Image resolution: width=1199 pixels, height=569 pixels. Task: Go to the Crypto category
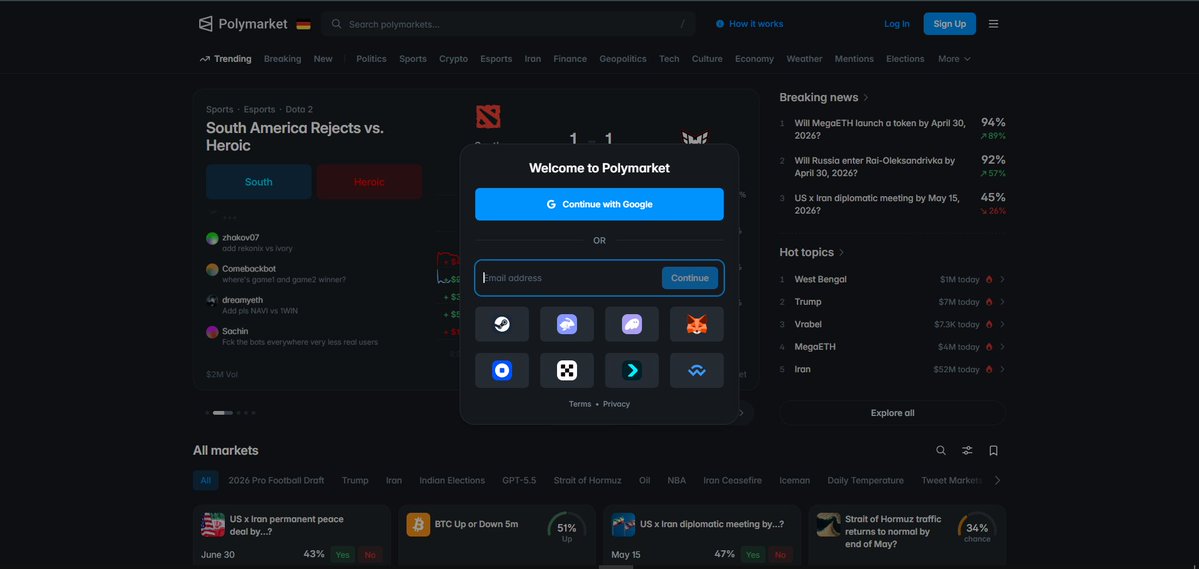(453, 59)
